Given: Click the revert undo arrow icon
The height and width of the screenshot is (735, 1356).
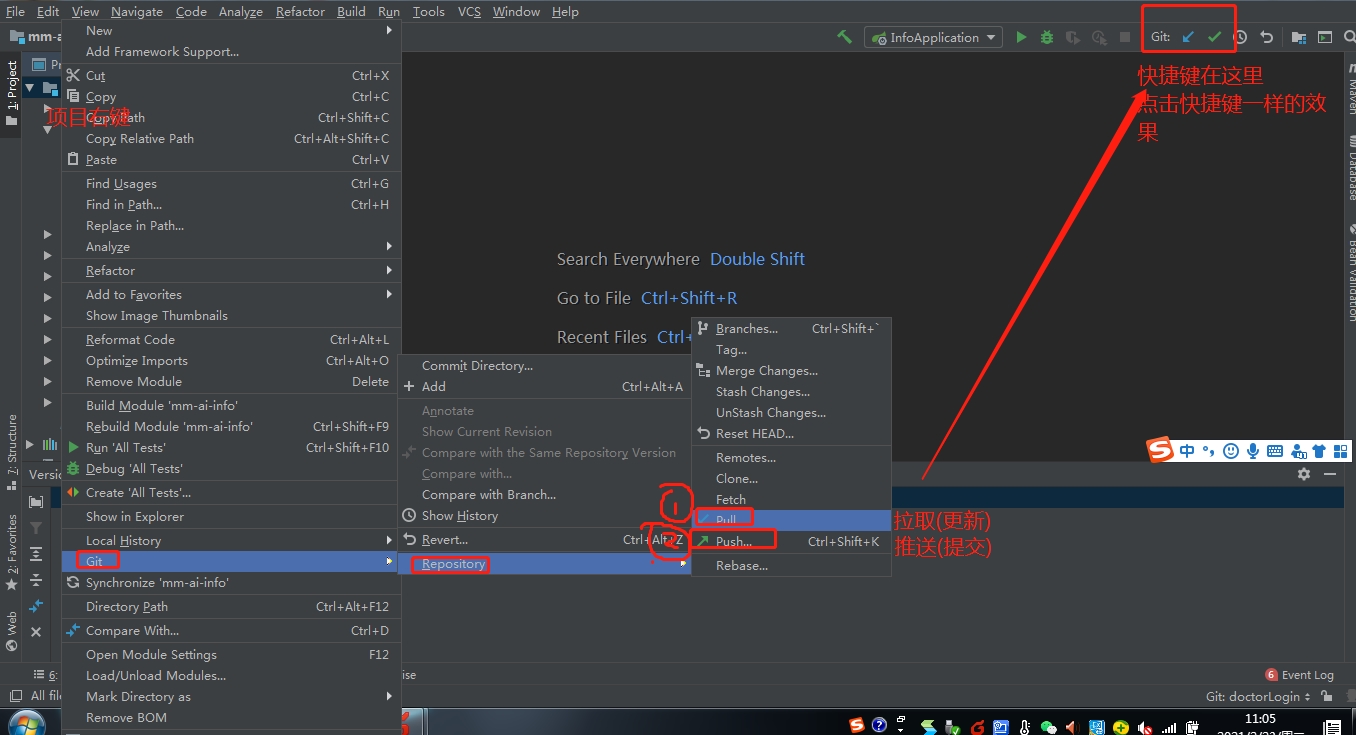Looking at the screenshot, I should point(1267,37).
